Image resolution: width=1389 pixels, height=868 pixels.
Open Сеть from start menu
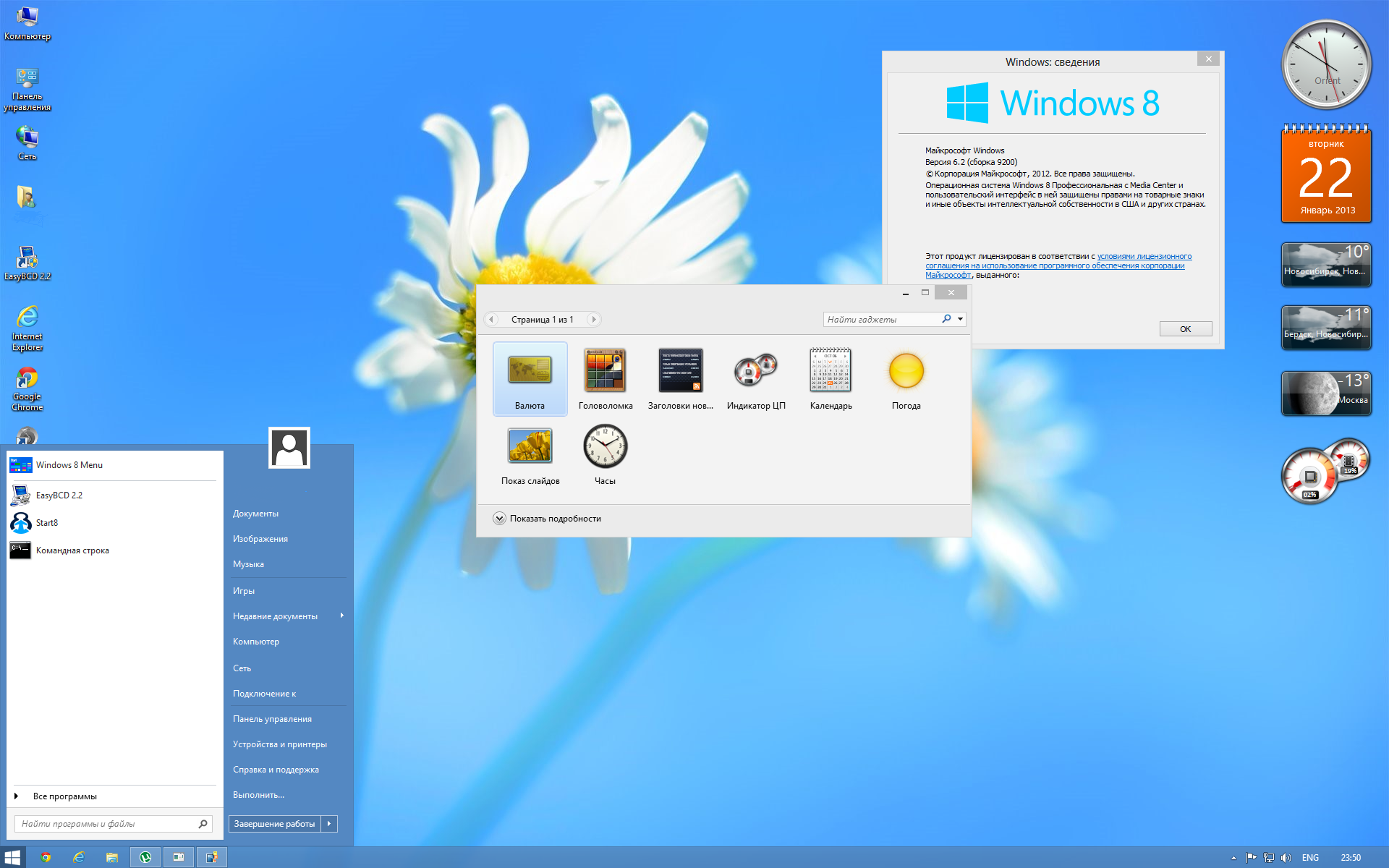(242, 668)
